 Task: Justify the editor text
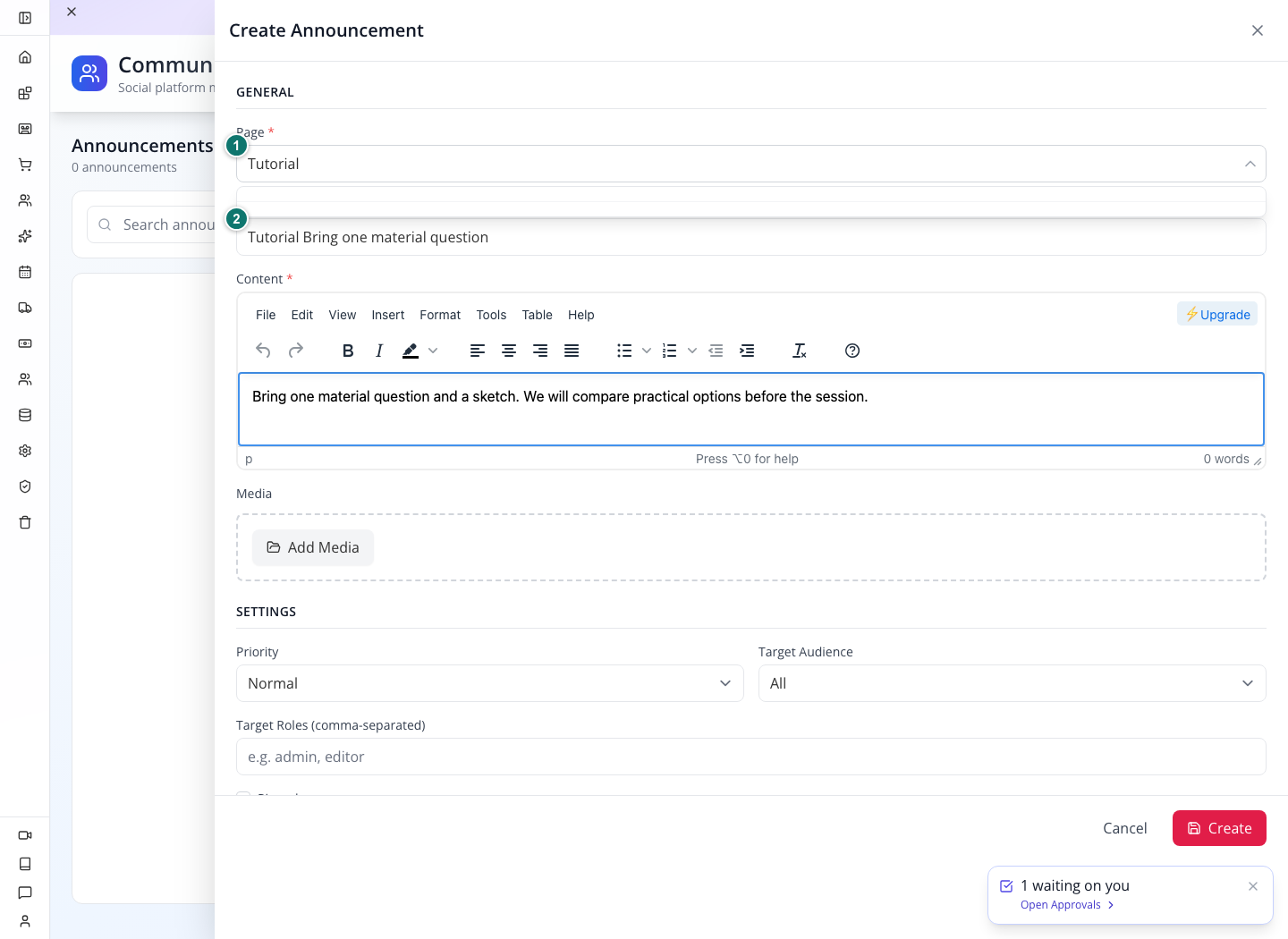tap(572, 351)
